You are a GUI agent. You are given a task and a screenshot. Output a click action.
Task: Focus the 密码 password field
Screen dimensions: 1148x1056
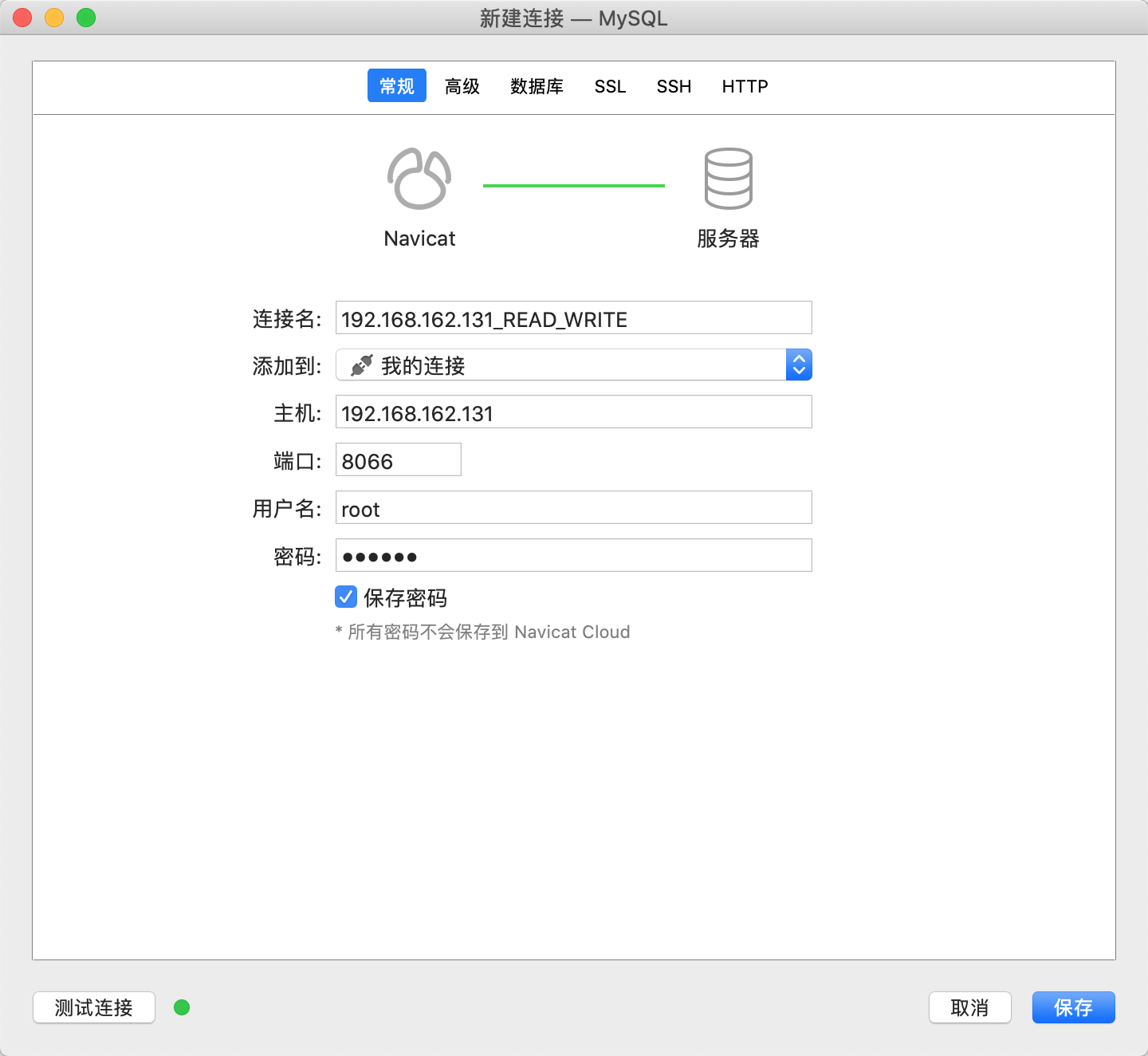[574, 555]
